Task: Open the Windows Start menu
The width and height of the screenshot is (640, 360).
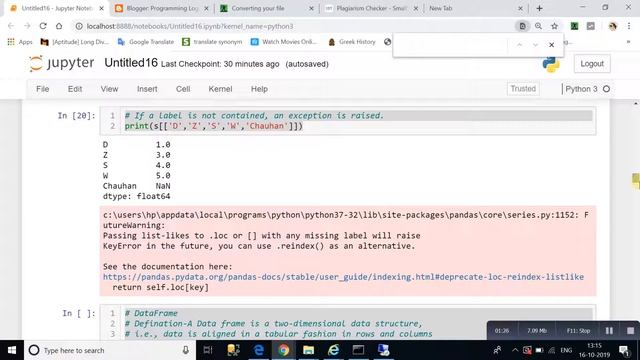Action: [x=12, y=350]
